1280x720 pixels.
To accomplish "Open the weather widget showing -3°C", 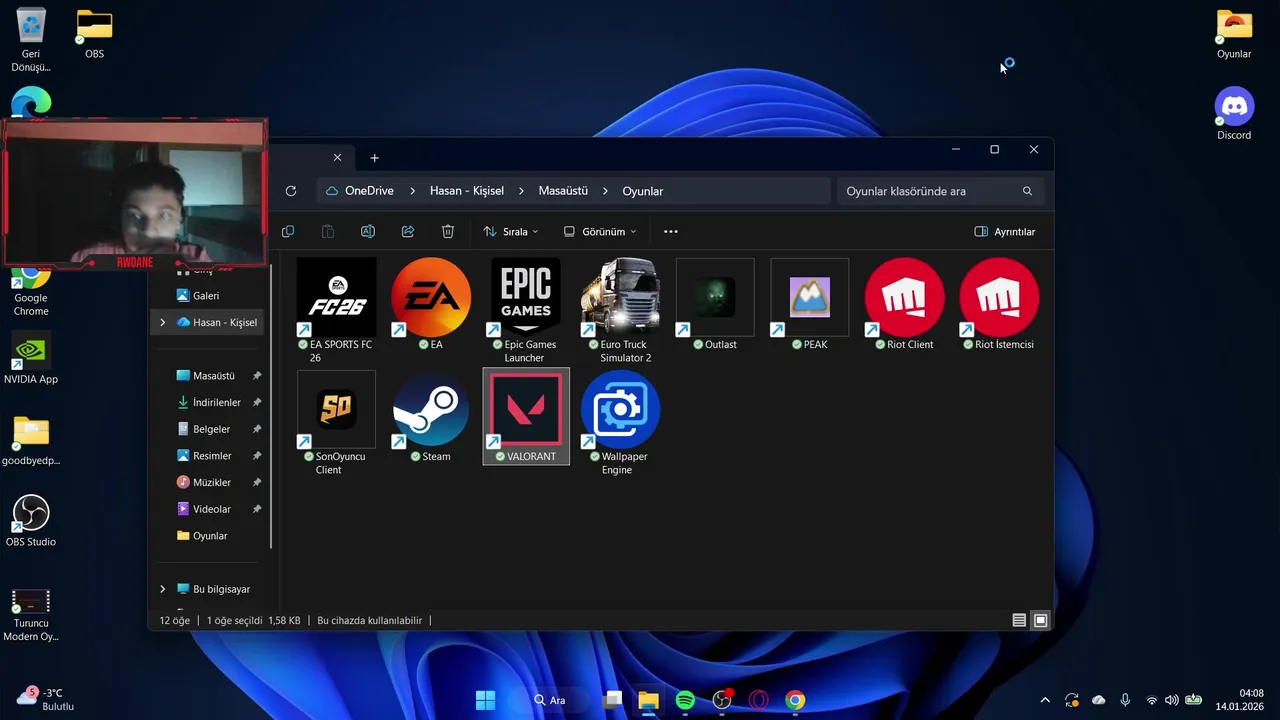I will tap(46, 699).
